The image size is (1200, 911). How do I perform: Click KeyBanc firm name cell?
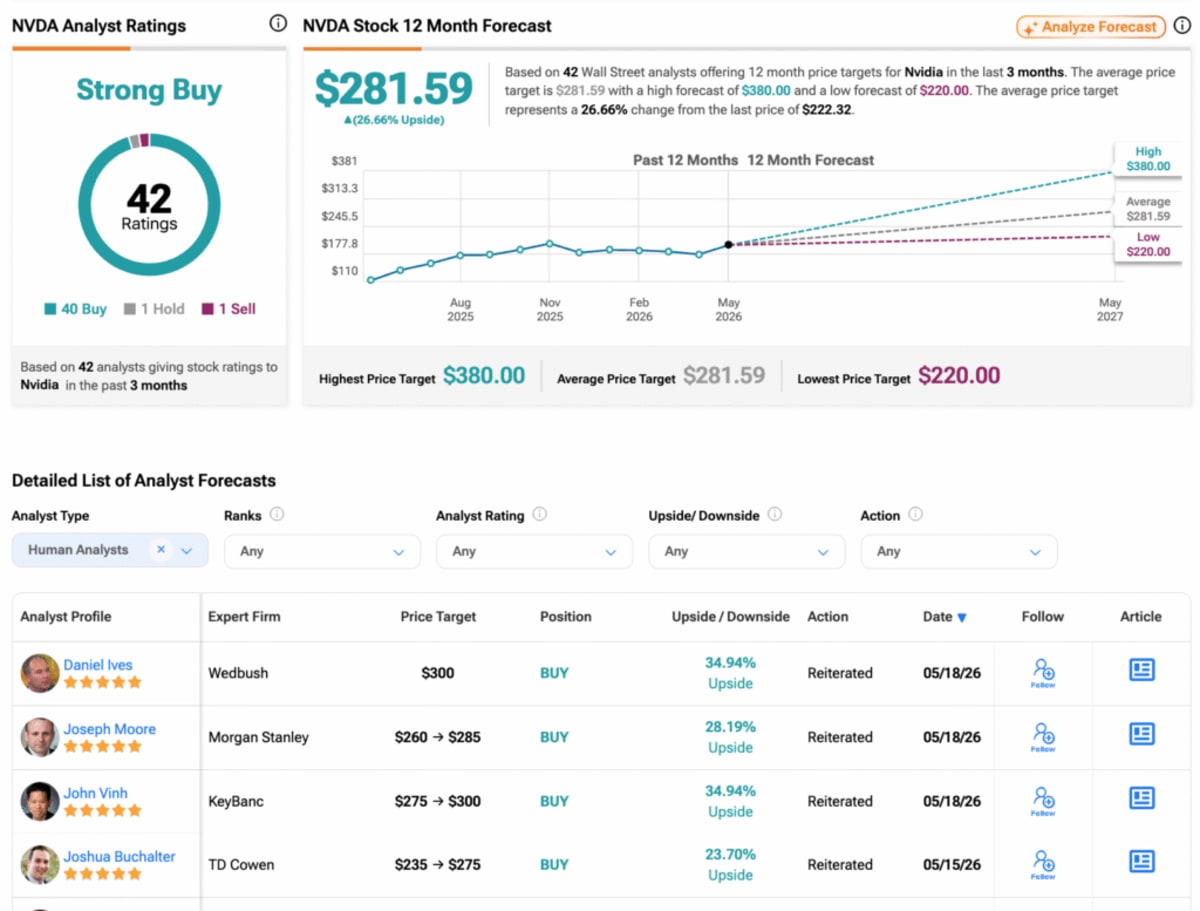click(x=238, y=801)
